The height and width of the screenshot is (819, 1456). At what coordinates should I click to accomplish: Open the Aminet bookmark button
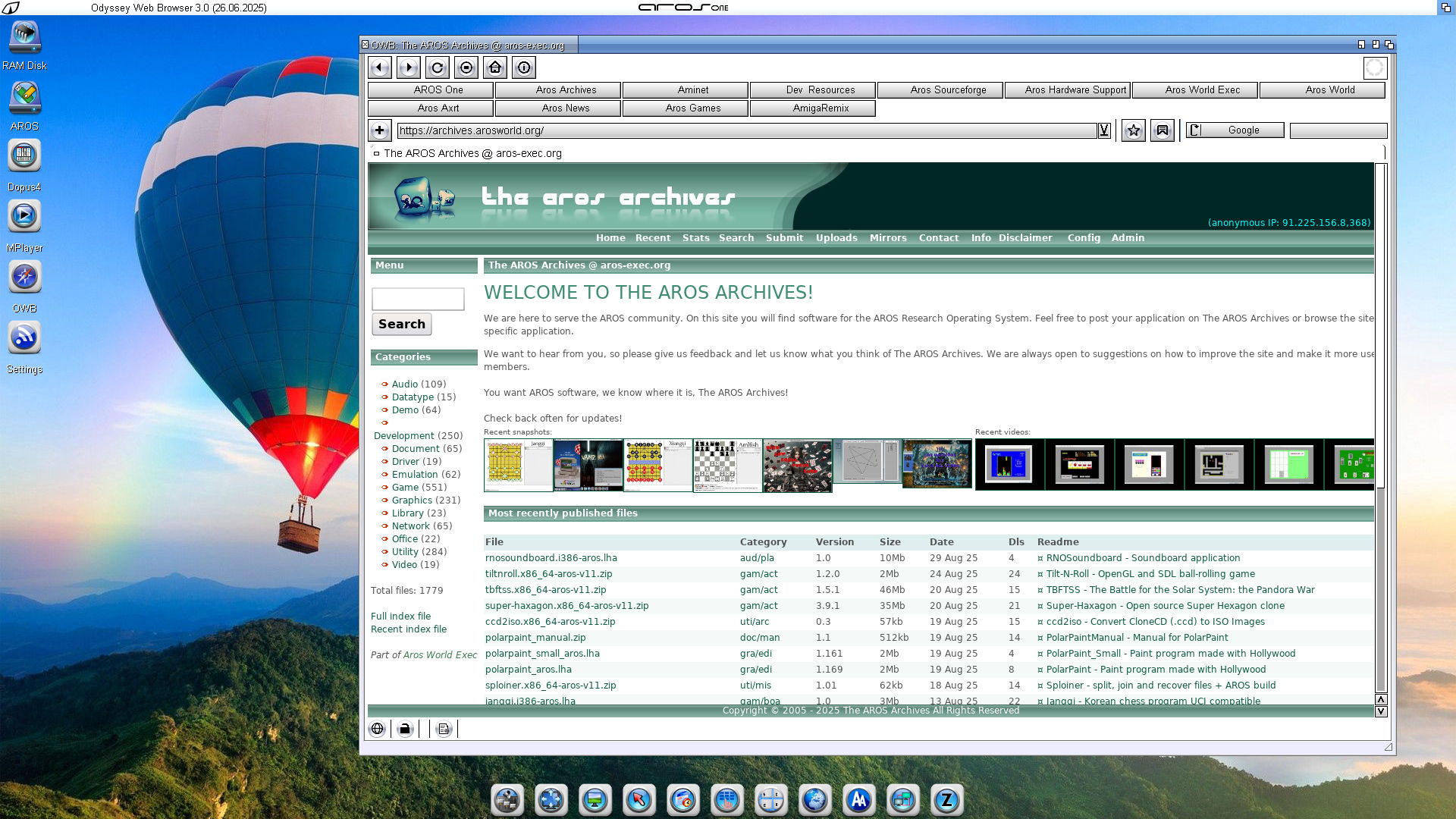coord(686,89)
